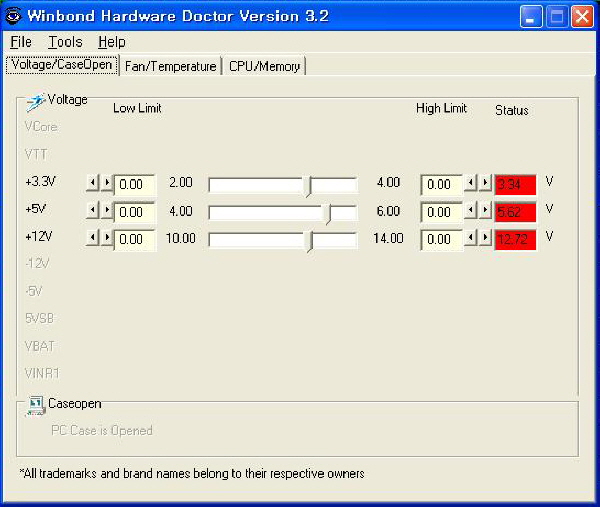Viewport: 600px width, 507px height.
Task: Click the Voltage lightning runner icon
Action: 35,103
